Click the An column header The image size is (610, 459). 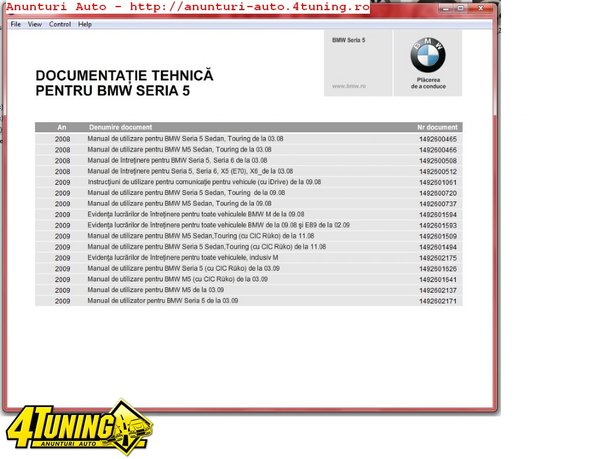[62, 127]
